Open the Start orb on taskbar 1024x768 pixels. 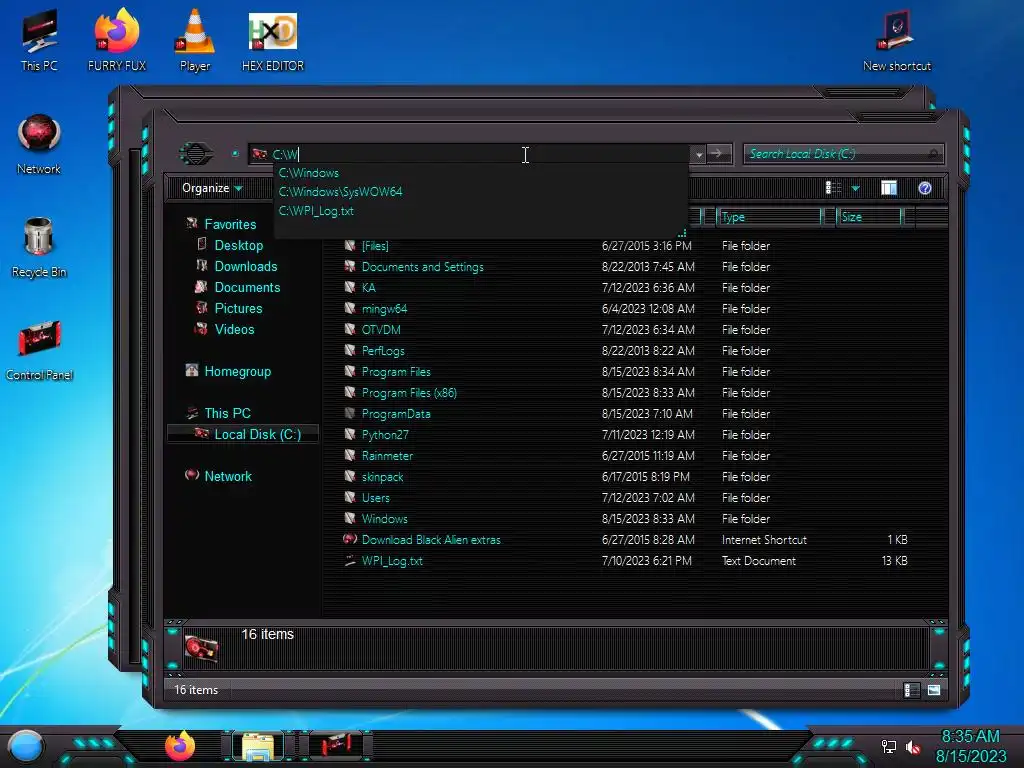pos(25,746)
